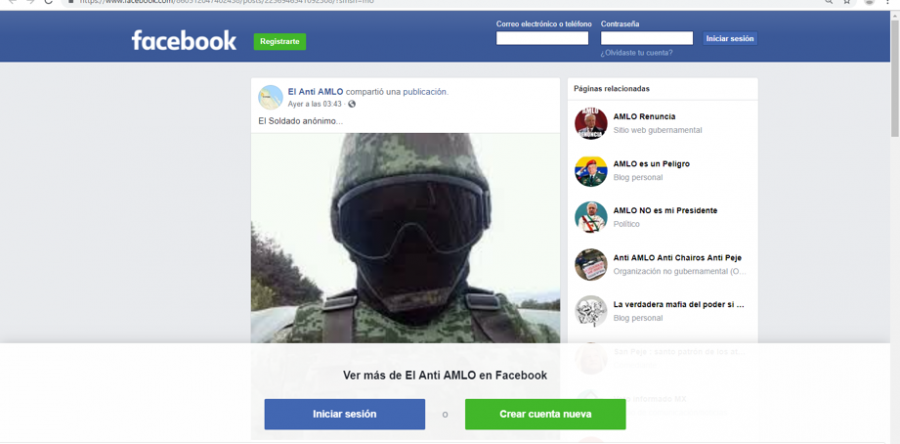Open the shared soldier photo
Screen dimensions: 900x444
(x=405, y=238)
